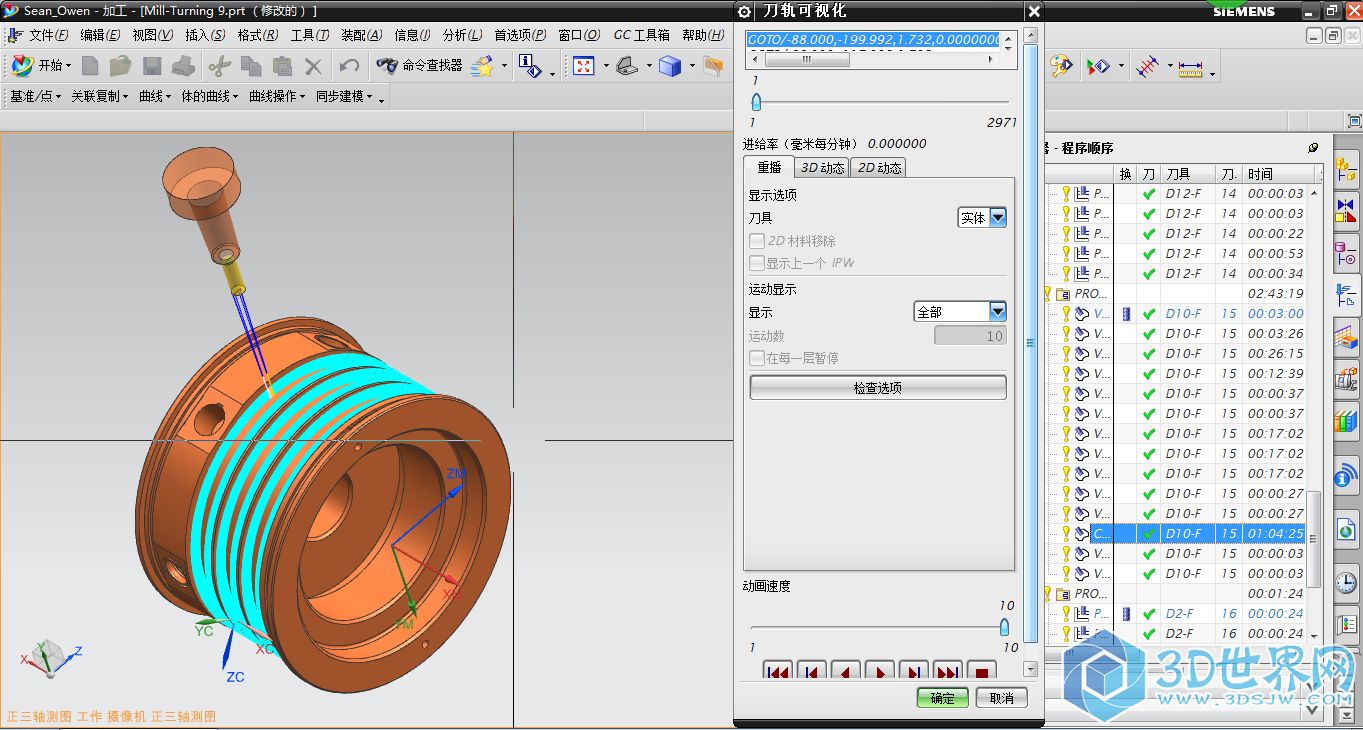Click the New file icon
The height and width of the screenshot is (730, 1363).
(x=90, y=66)
